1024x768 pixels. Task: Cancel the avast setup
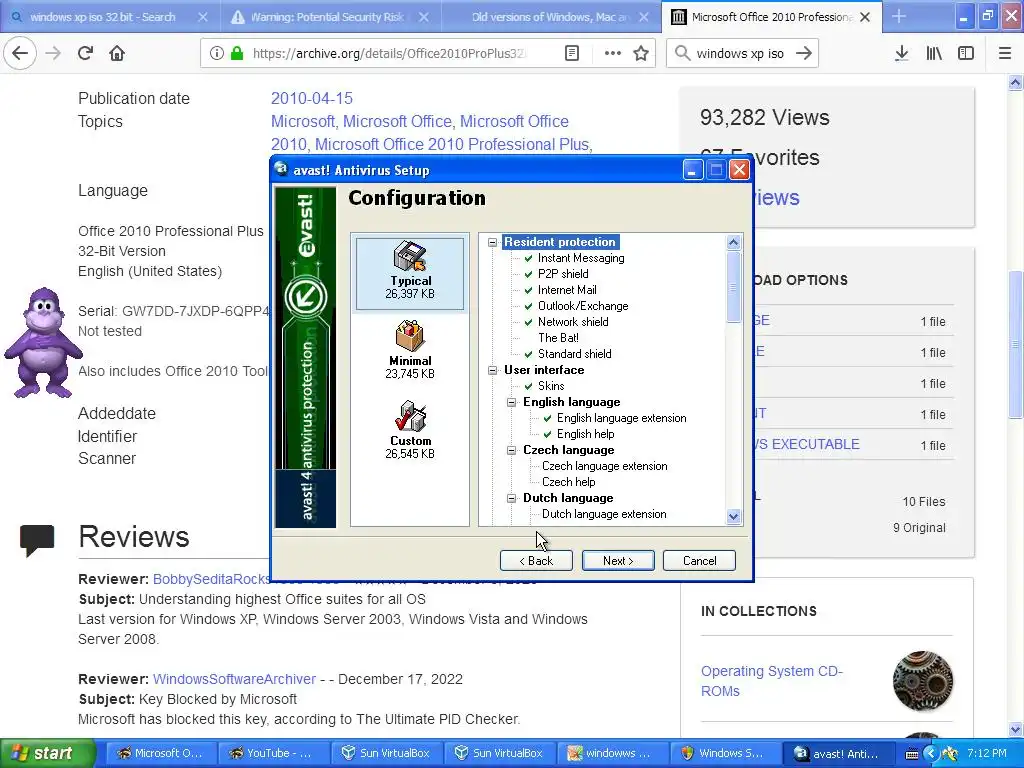point(699,560)
